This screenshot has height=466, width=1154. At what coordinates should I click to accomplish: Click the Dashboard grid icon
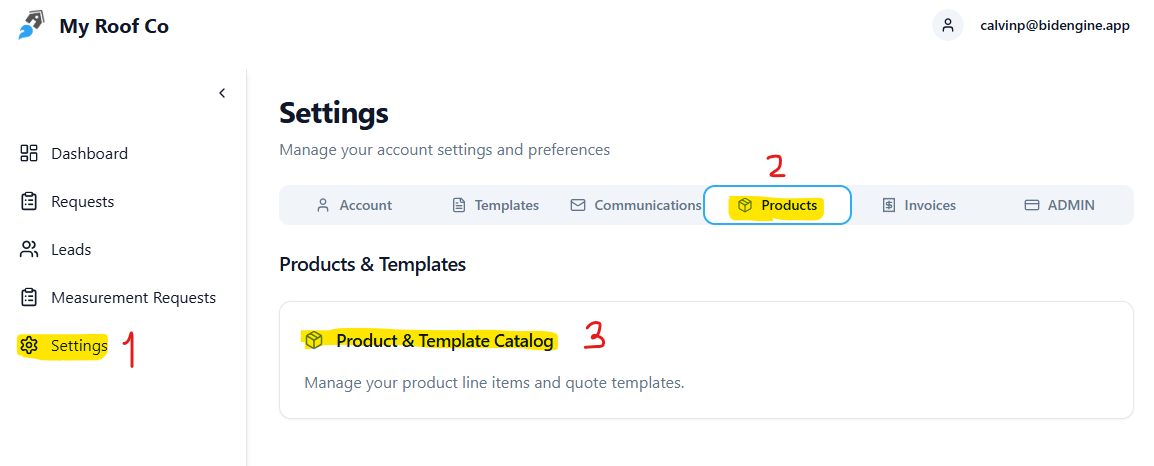[29, 153]
